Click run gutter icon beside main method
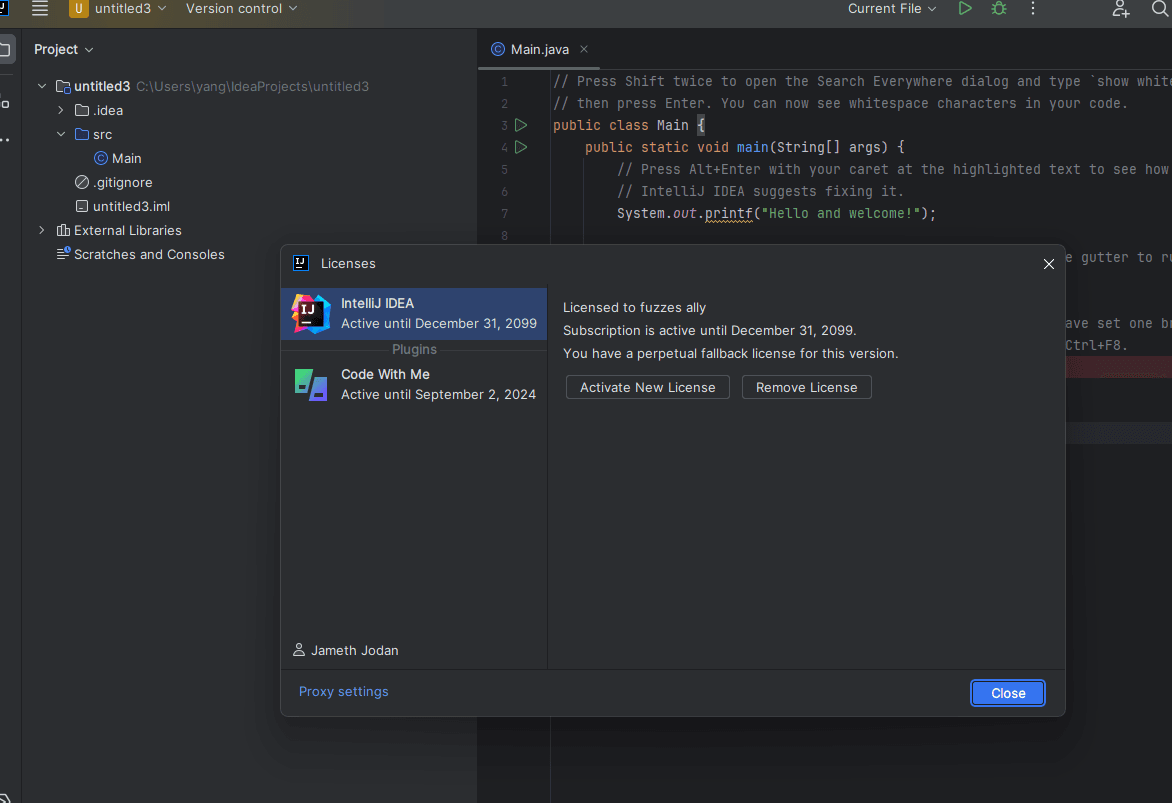Viewport: 1172px width, 803px height. pos(520,147)
